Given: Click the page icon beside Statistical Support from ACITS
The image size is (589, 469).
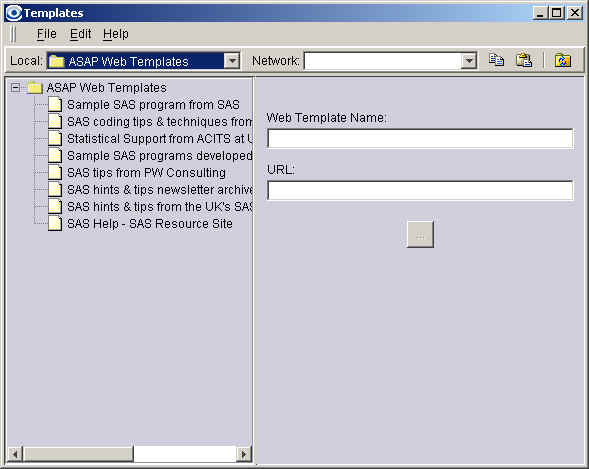Looking at the screenshot, I should [x=55, y=139].
